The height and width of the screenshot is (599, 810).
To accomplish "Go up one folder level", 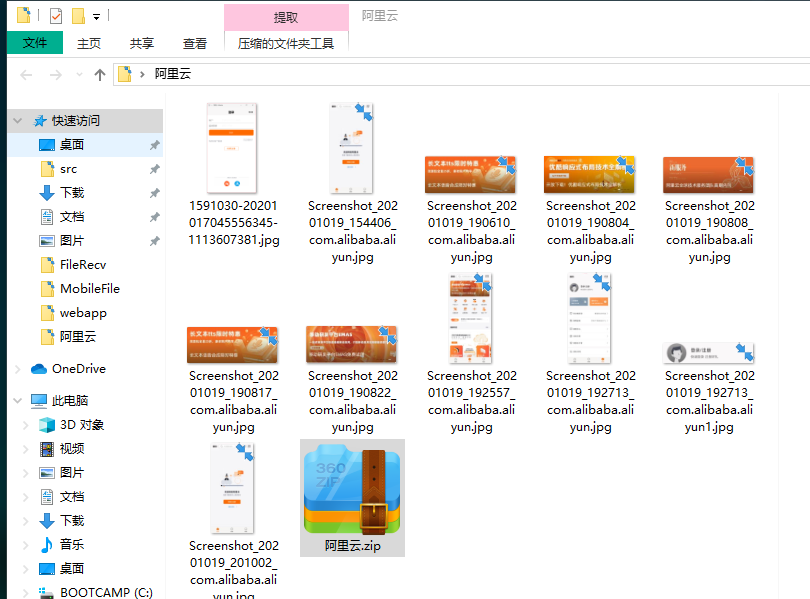I will pyautogui.click(x=100, y=75).
